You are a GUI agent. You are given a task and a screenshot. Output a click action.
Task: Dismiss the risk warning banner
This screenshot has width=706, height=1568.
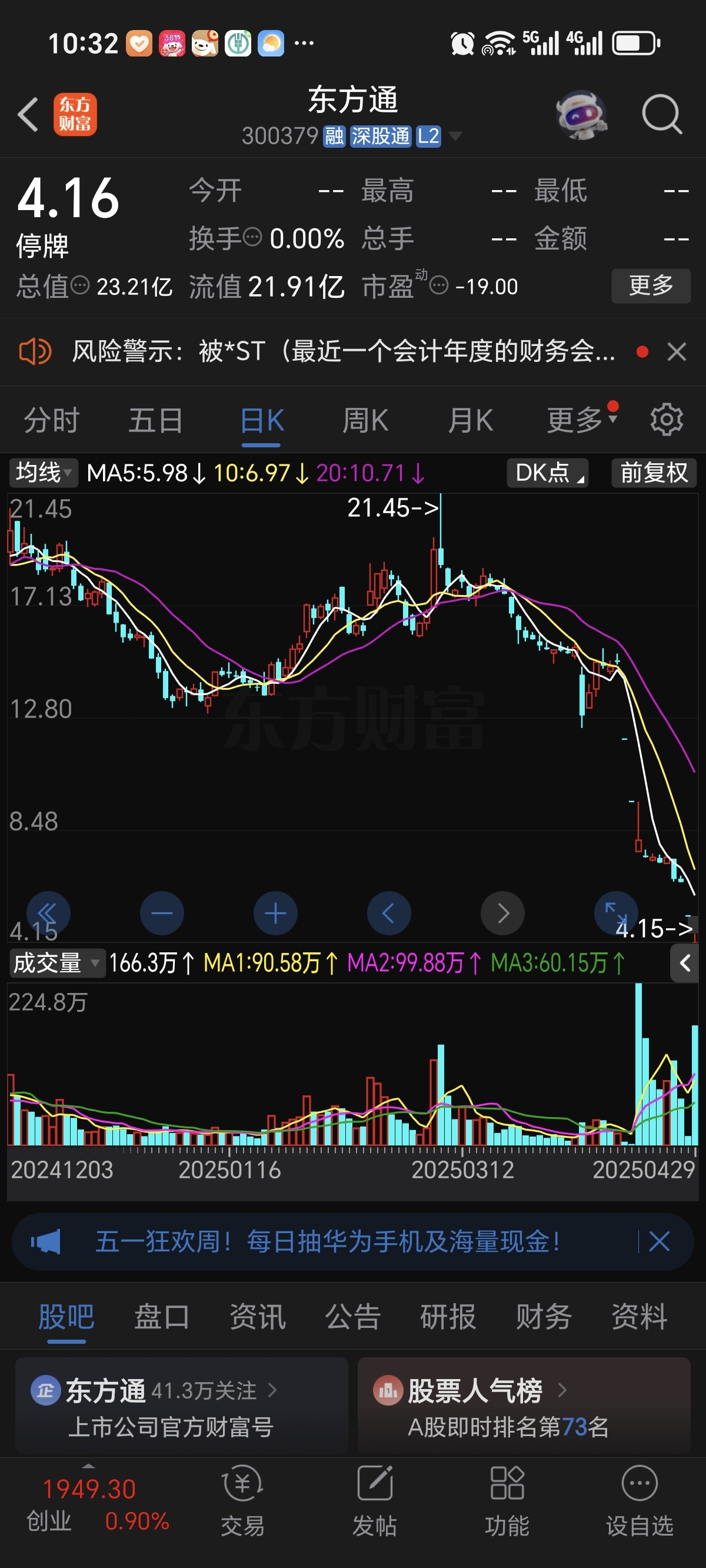(676, 351)
